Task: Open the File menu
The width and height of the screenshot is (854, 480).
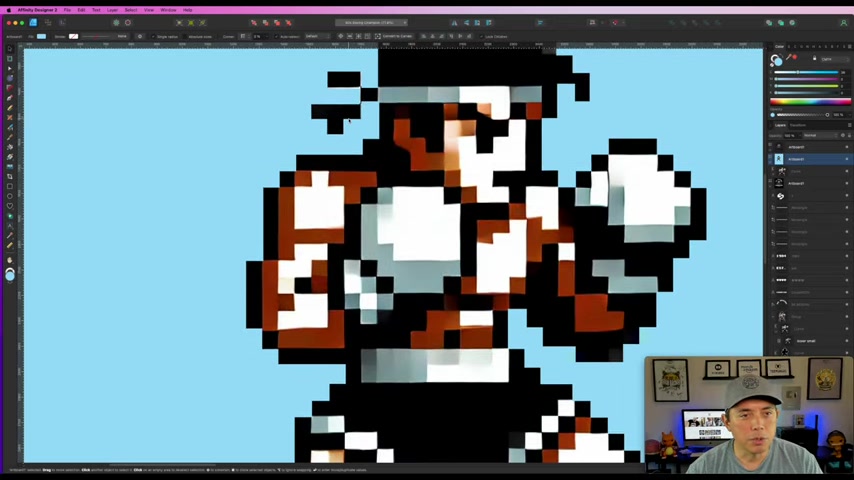Action: click(67, 10)
